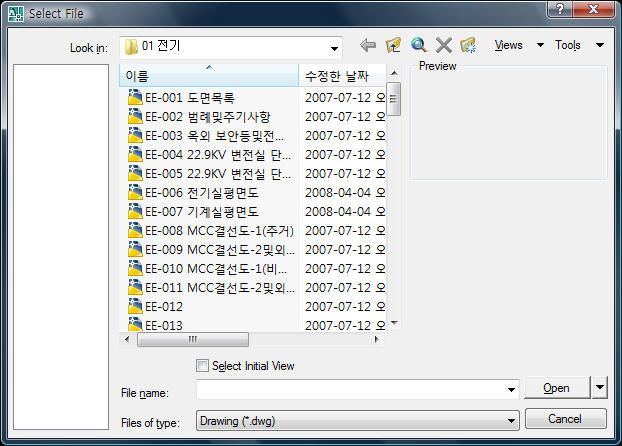The height and width of the screenshot is (446, 622).
Task: Sort by the 수정한 날짜 column header
Action: coord(342,75)
